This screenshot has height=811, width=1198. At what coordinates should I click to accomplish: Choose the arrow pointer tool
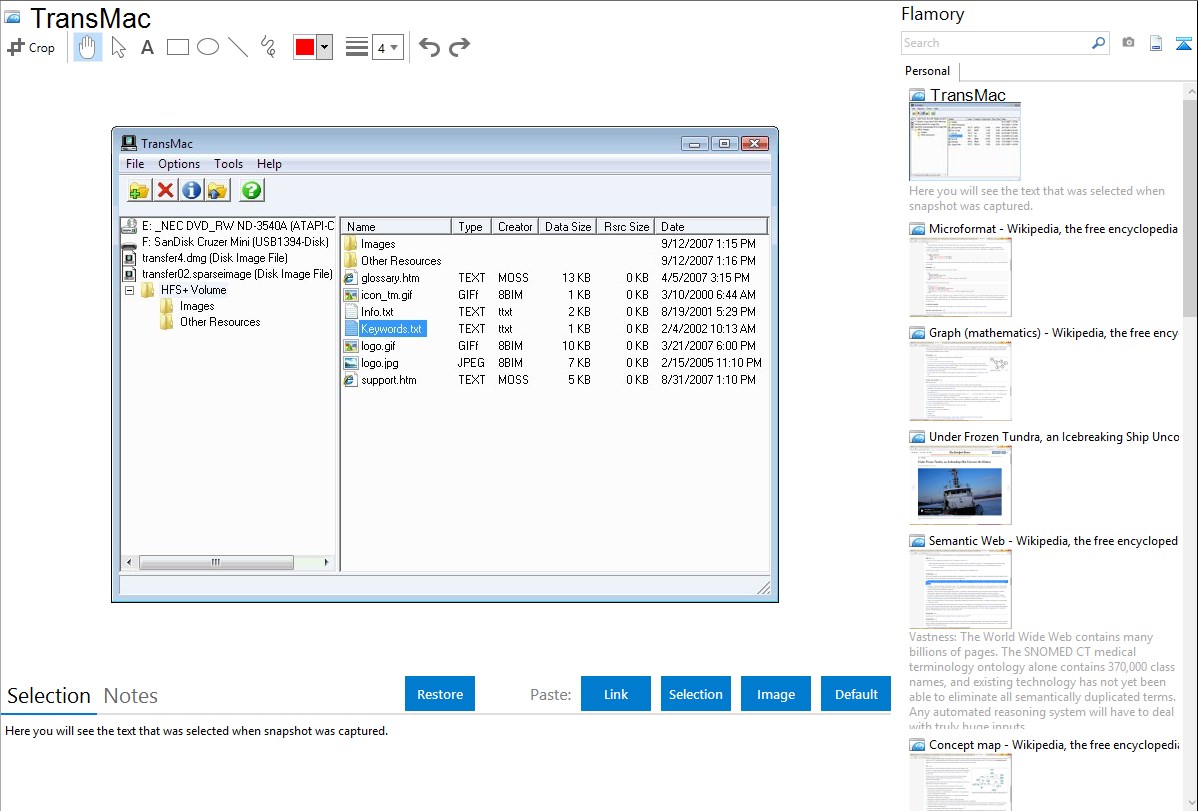tap(118, 47)
